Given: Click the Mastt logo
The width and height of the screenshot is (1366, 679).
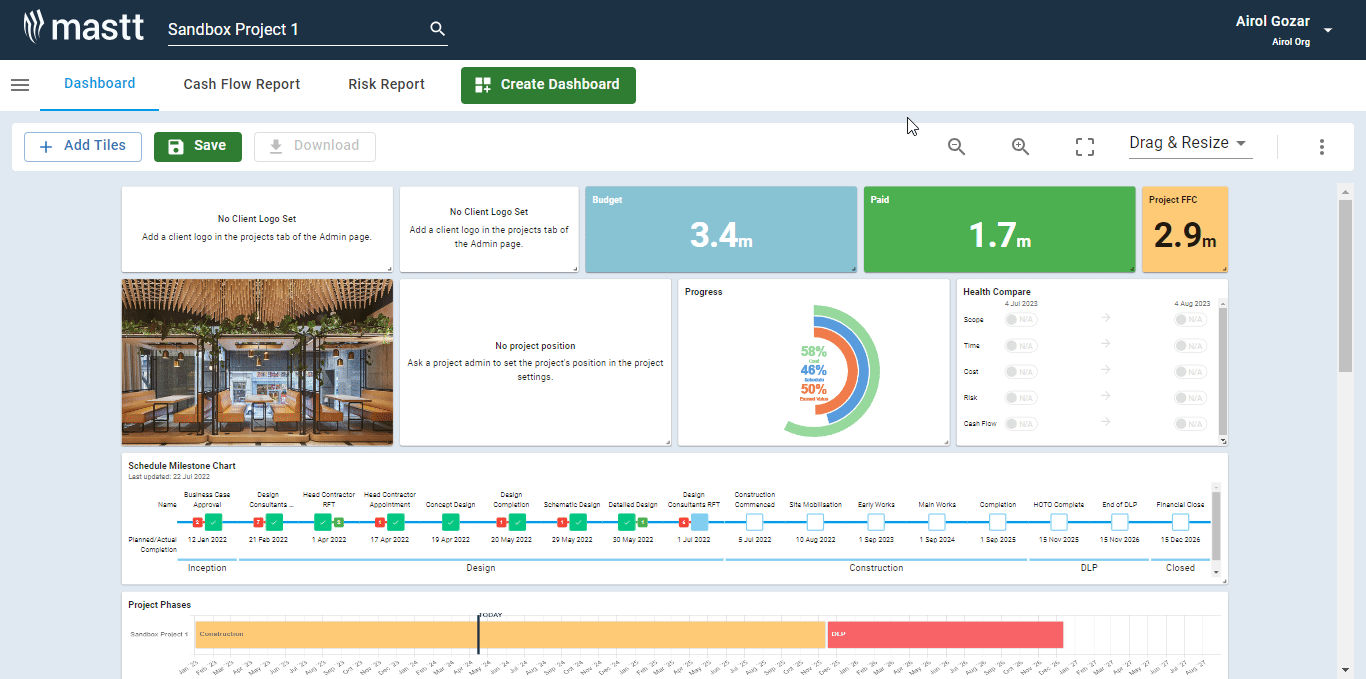Looking at the screenshot, I should click(x=83, y=27).
